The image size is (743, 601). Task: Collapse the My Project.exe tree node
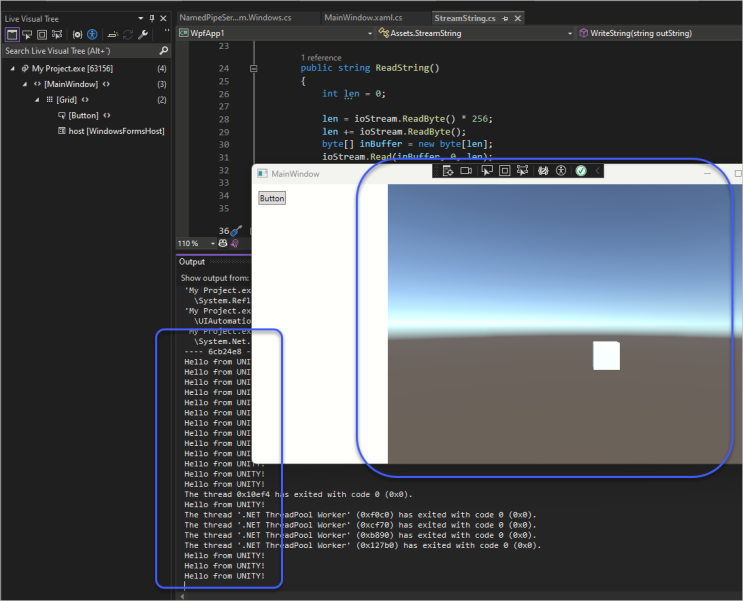point(13,69)
